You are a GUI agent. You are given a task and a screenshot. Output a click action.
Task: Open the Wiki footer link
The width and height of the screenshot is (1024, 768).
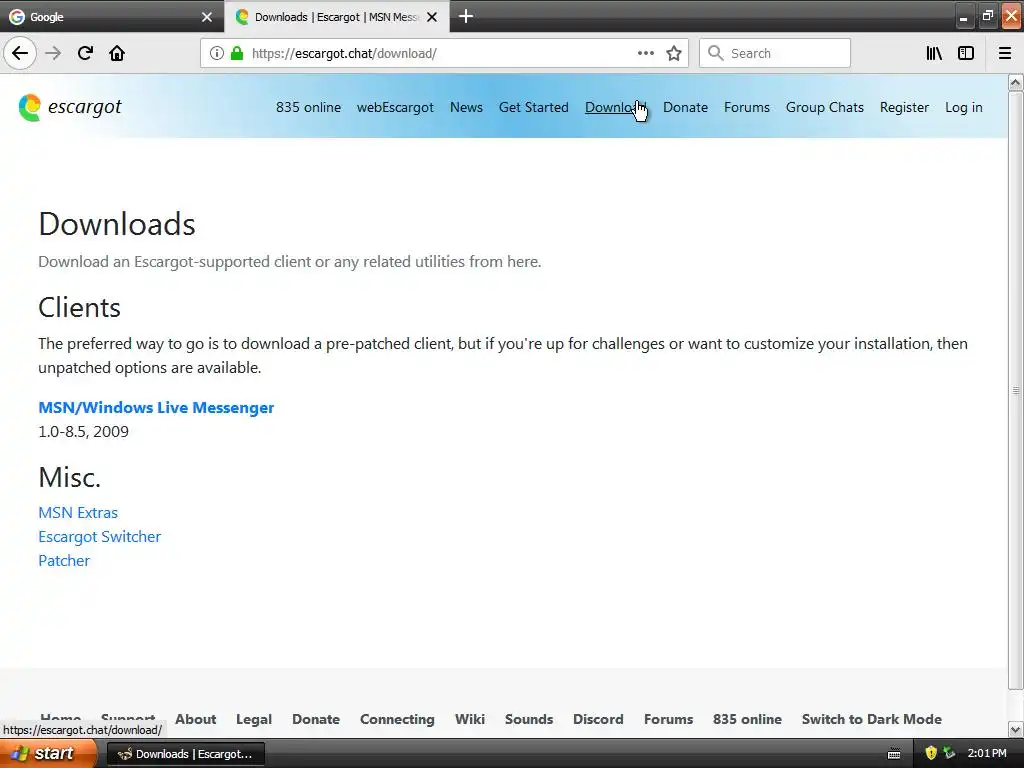pos(470,719)
